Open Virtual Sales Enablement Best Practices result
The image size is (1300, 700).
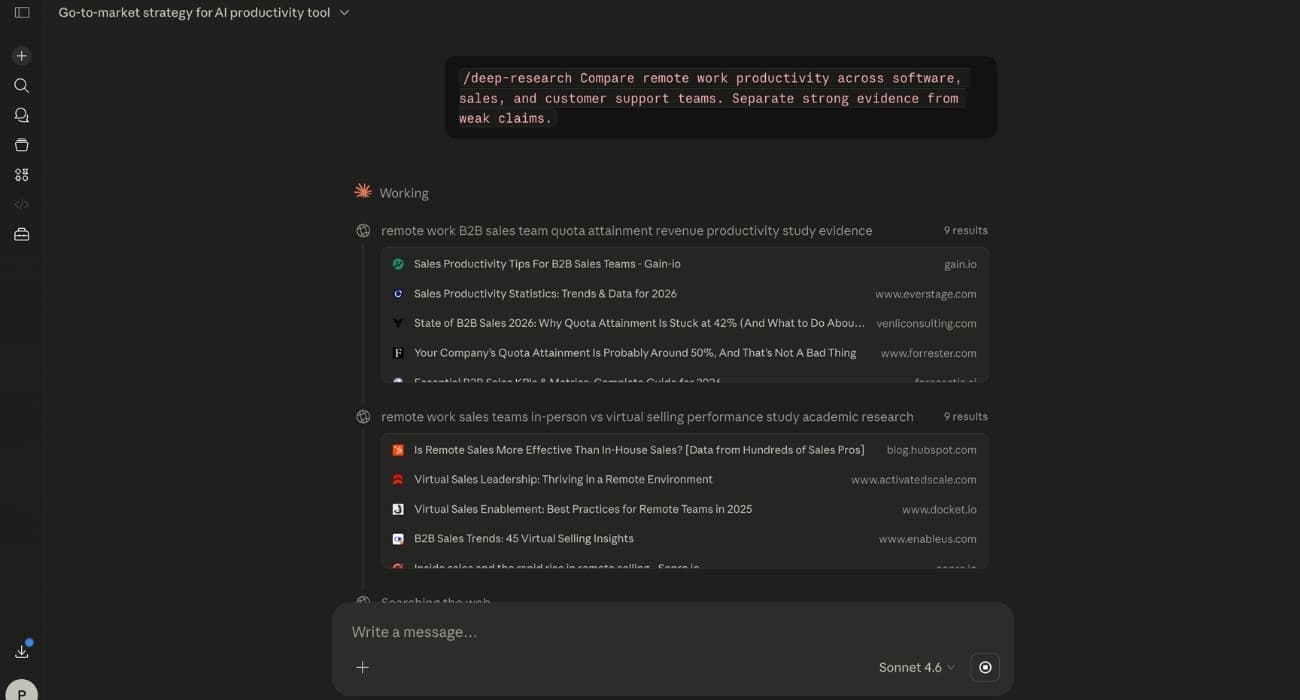point(583,509)
